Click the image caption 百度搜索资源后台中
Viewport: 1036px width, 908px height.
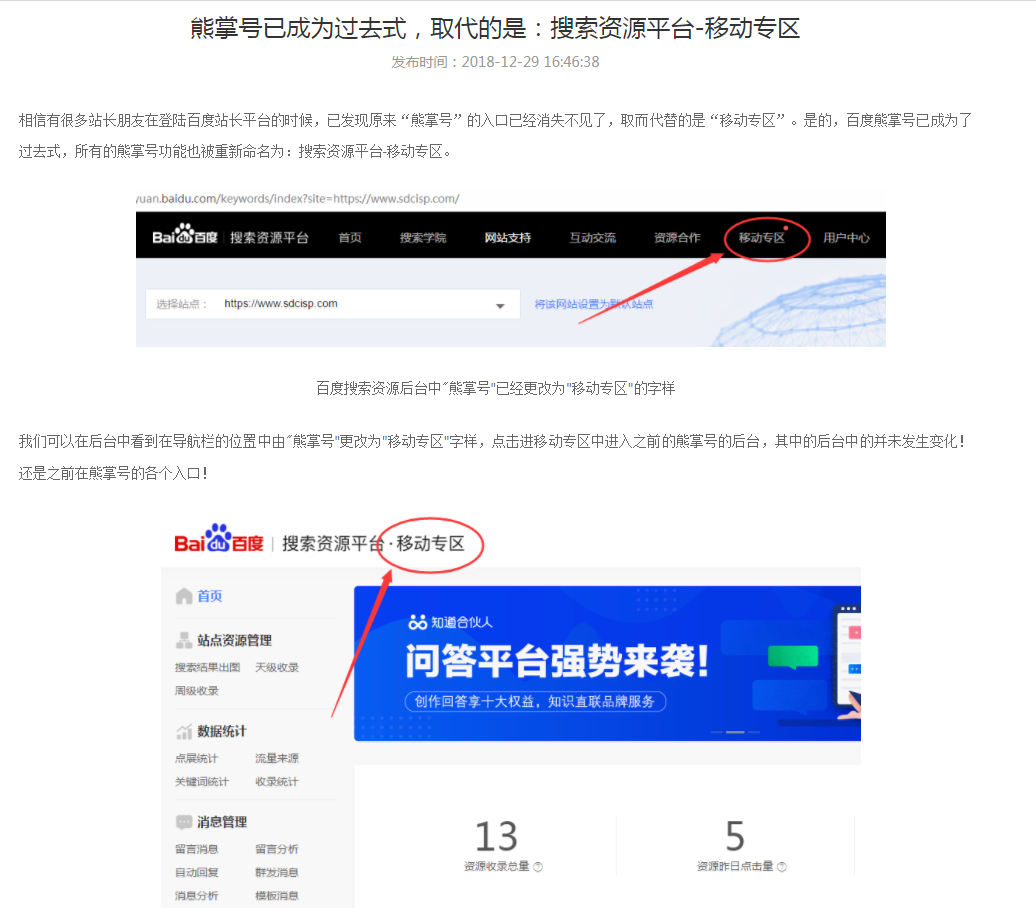[496, 388]
